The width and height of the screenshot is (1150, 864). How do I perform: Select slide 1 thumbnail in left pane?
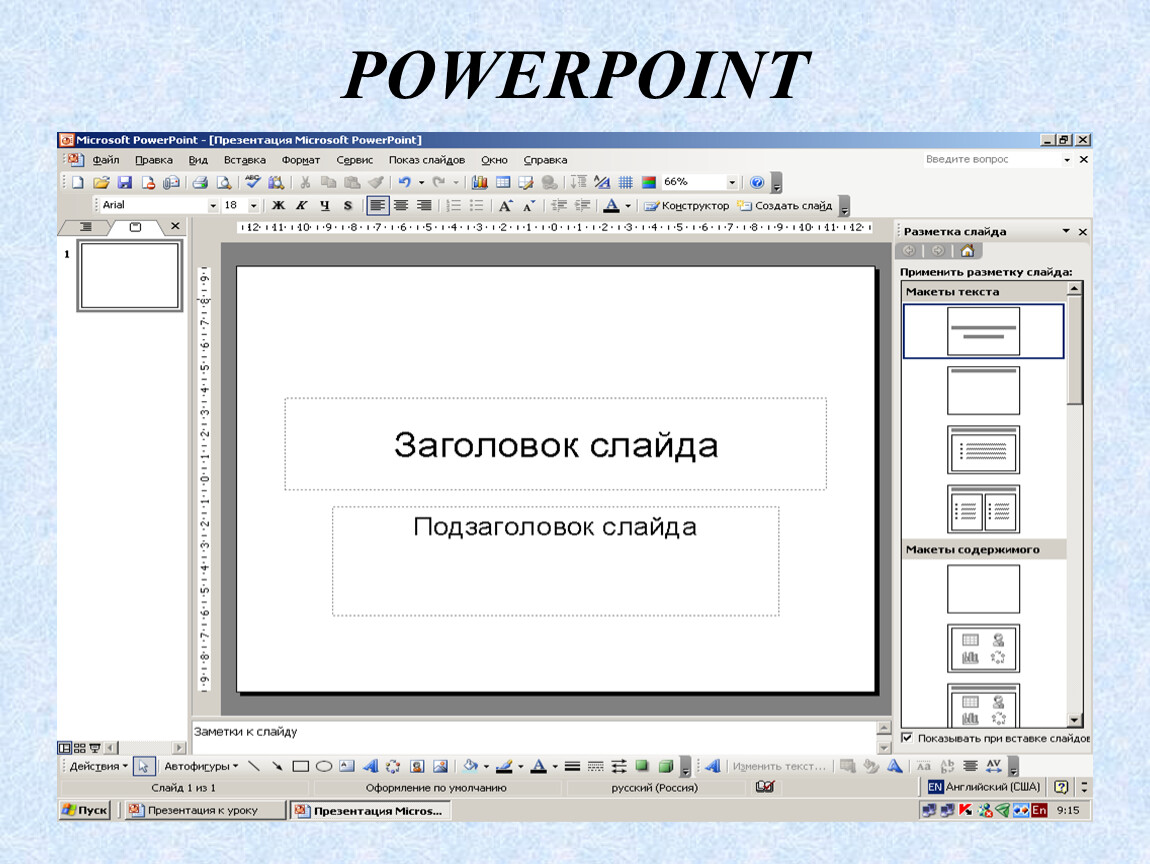coord(130,276)
